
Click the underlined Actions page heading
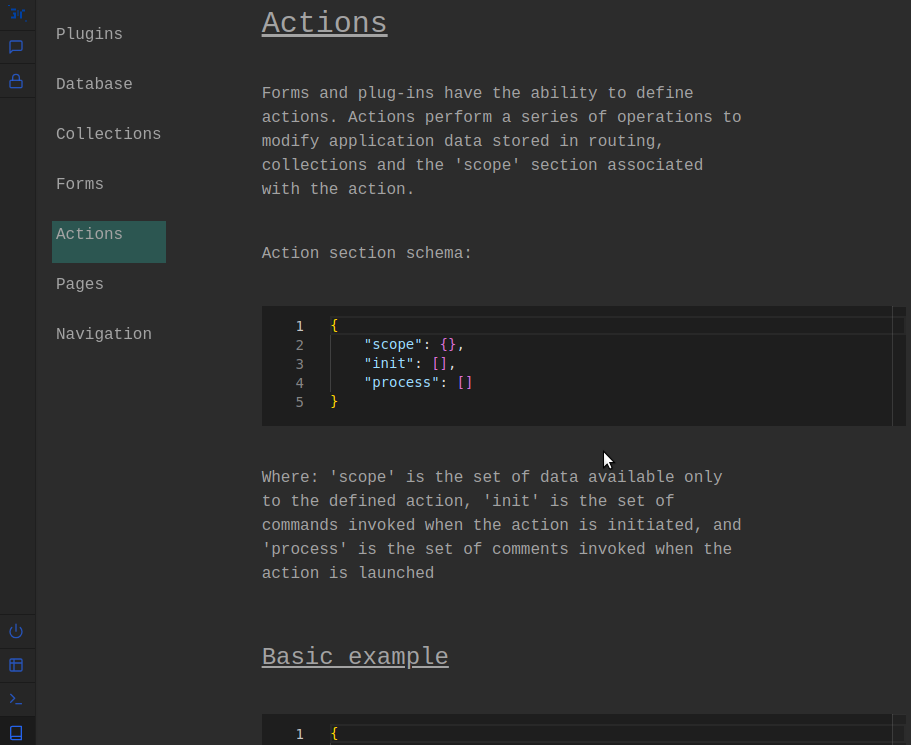(x=324, y=23)
